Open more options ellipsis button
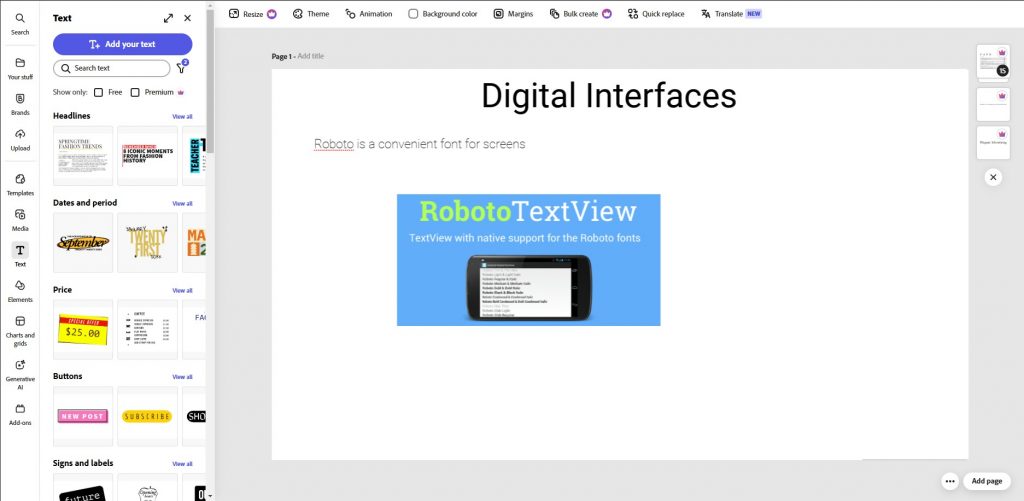 click(950, 481)
